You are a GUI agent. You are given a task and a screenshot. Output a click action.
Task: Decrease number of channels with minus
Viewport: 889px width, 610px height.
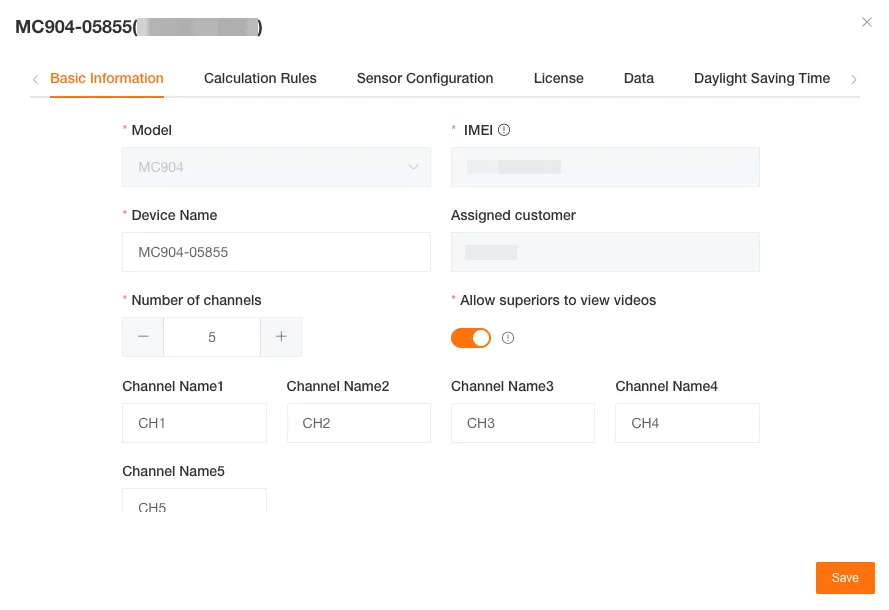coord(143,337)
